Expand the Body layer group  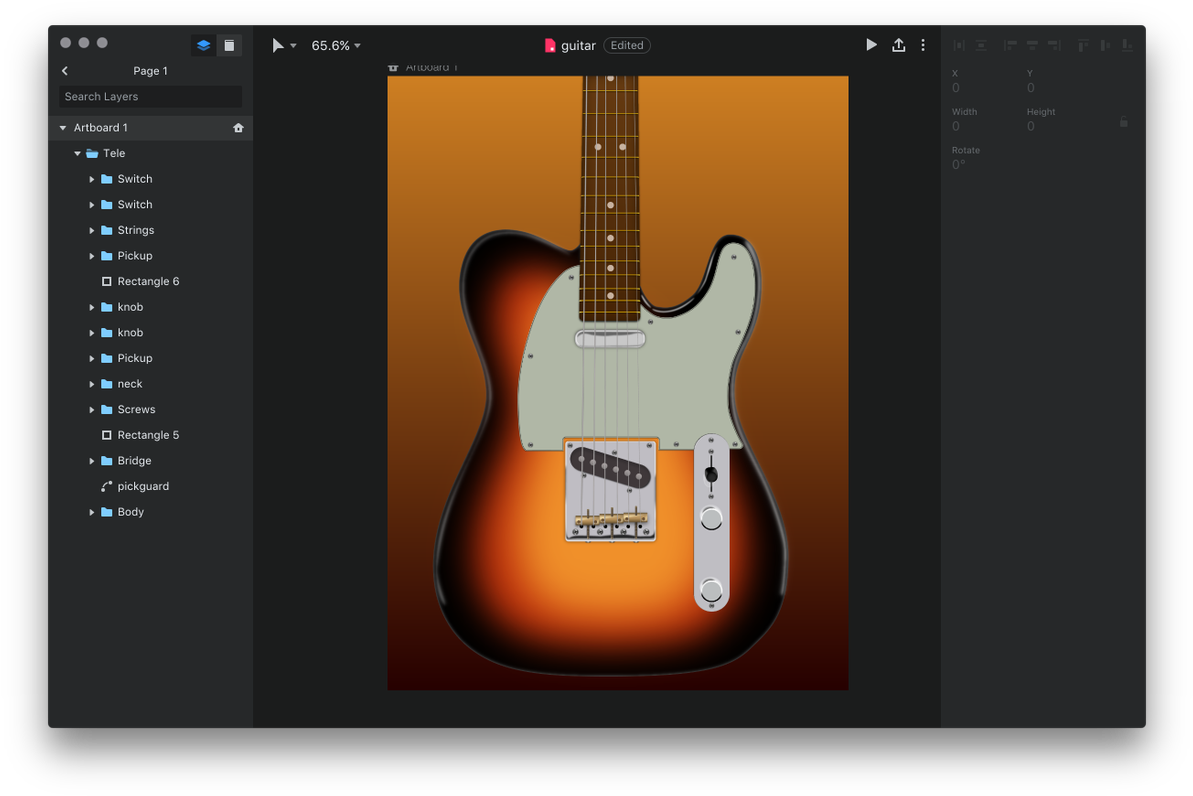pyautogui.click(x=92, y=511)
